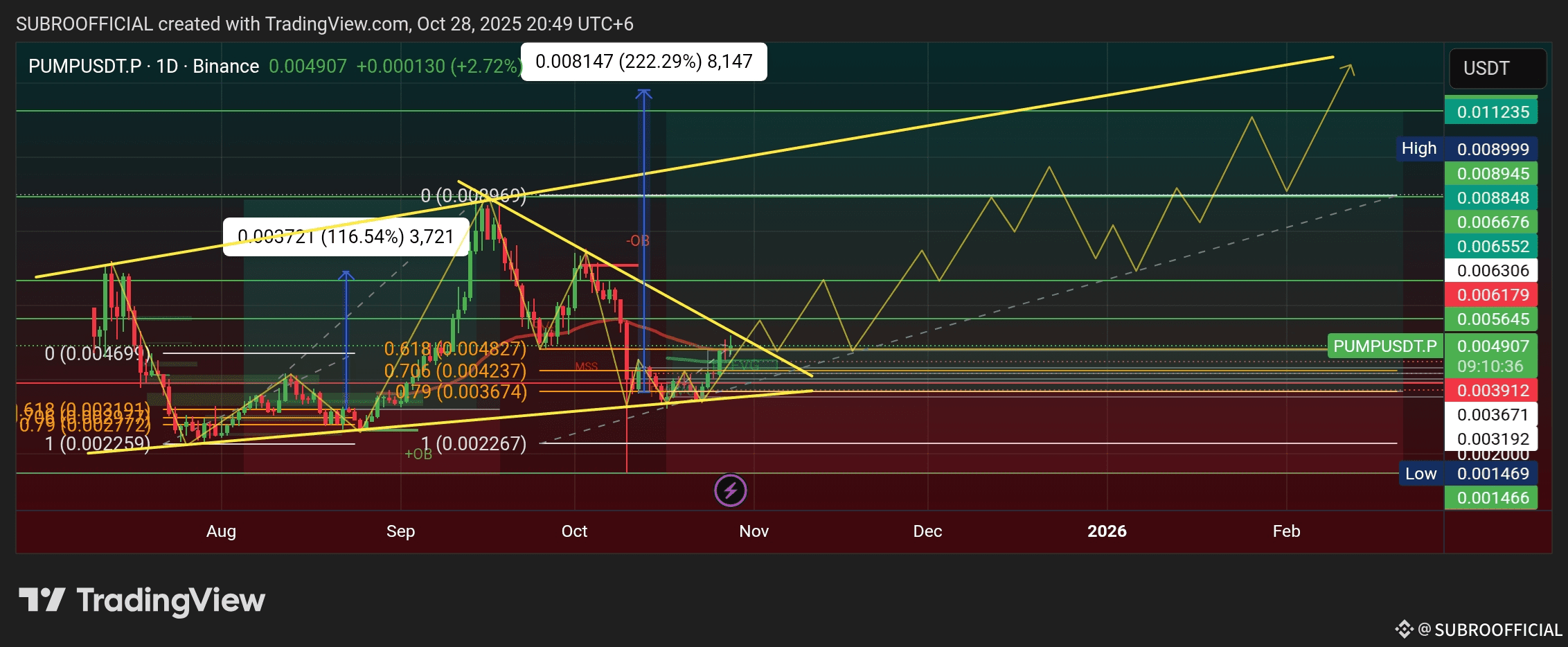Click the 09:10:36 bar countdown timer
Screen dimensions: 1568x647
click(x=1491, y=366)
